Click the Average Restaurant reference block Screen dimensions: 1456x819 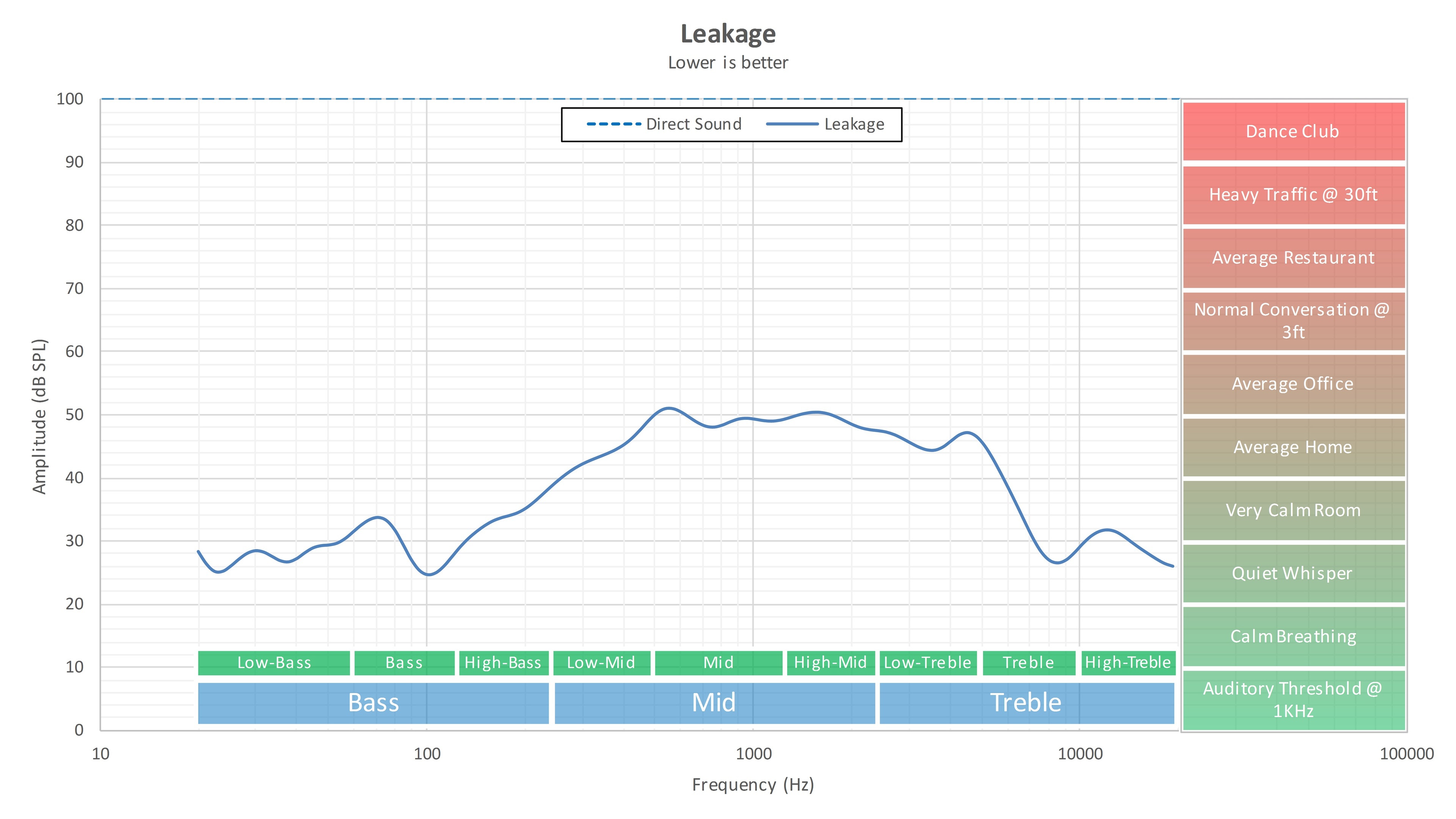point(1293,258)
